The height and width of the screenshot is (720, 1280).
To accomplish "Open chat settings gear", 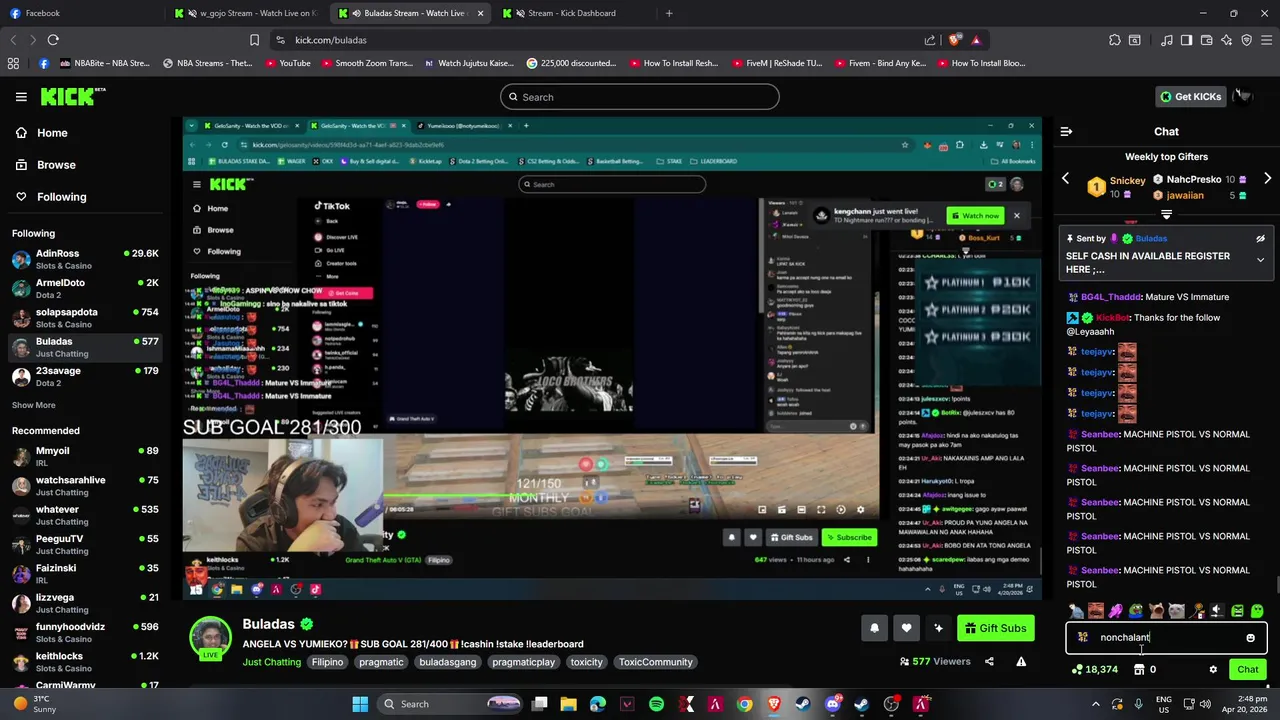I will click(1213, 669).
